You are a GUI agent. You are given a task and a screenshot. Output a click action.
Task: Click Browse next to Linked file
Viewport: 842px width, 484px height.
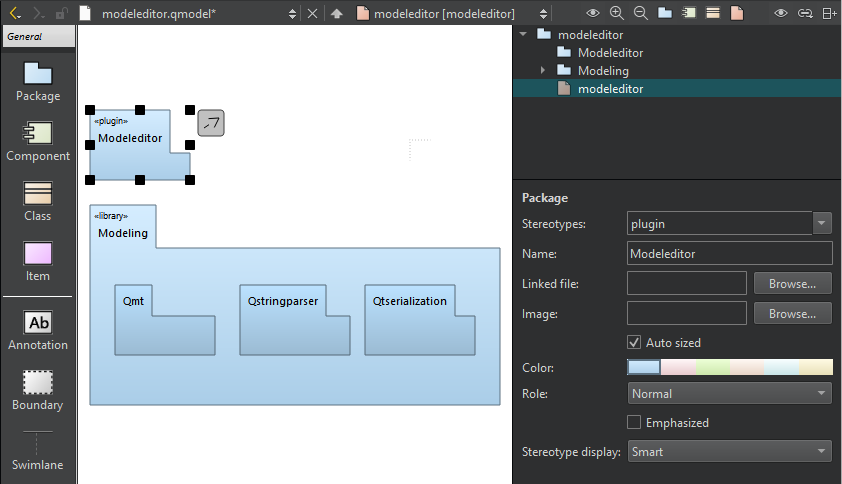pos(792,283)
